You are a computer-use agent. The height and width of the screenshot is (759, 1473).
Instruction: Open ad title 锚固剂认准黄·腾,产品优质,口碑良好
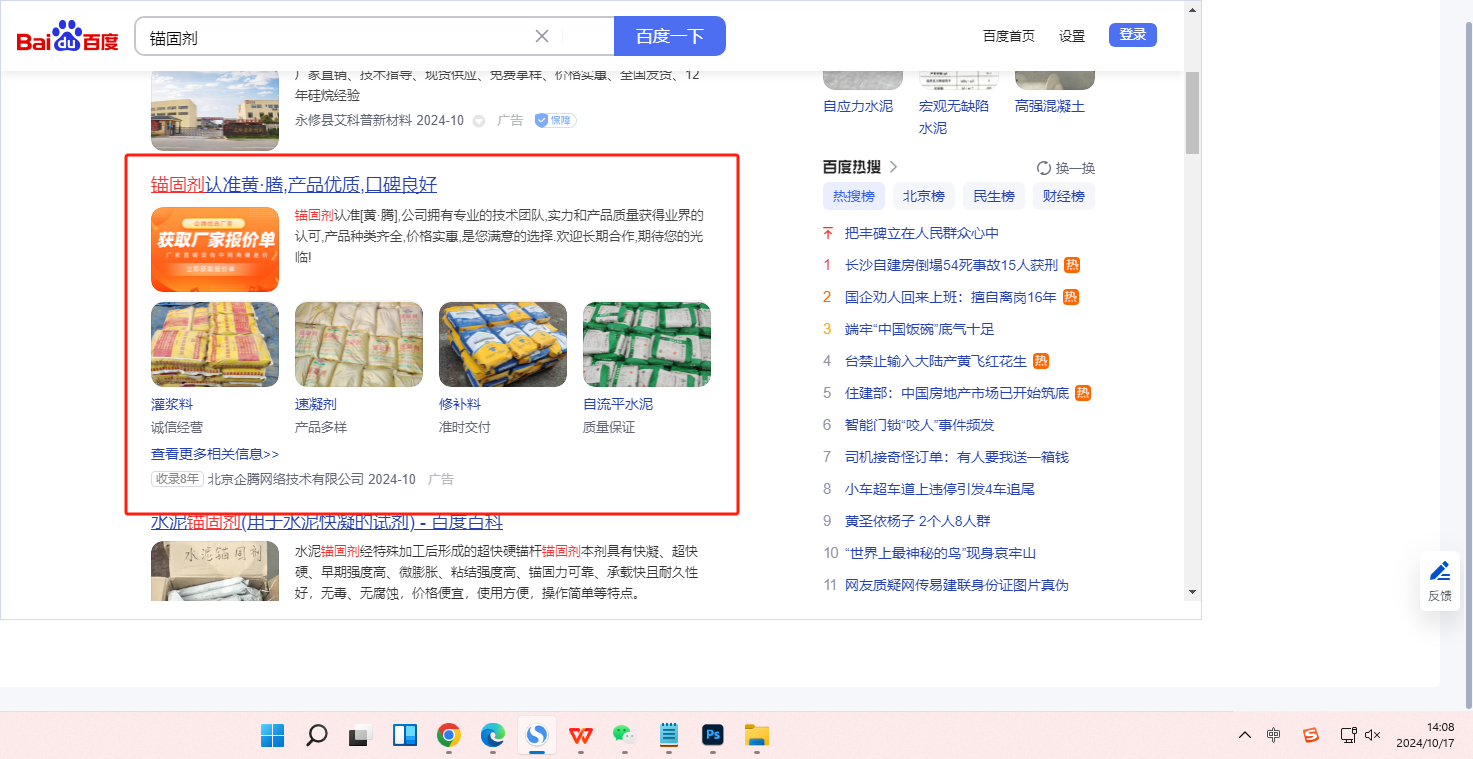tap(294, 185)
